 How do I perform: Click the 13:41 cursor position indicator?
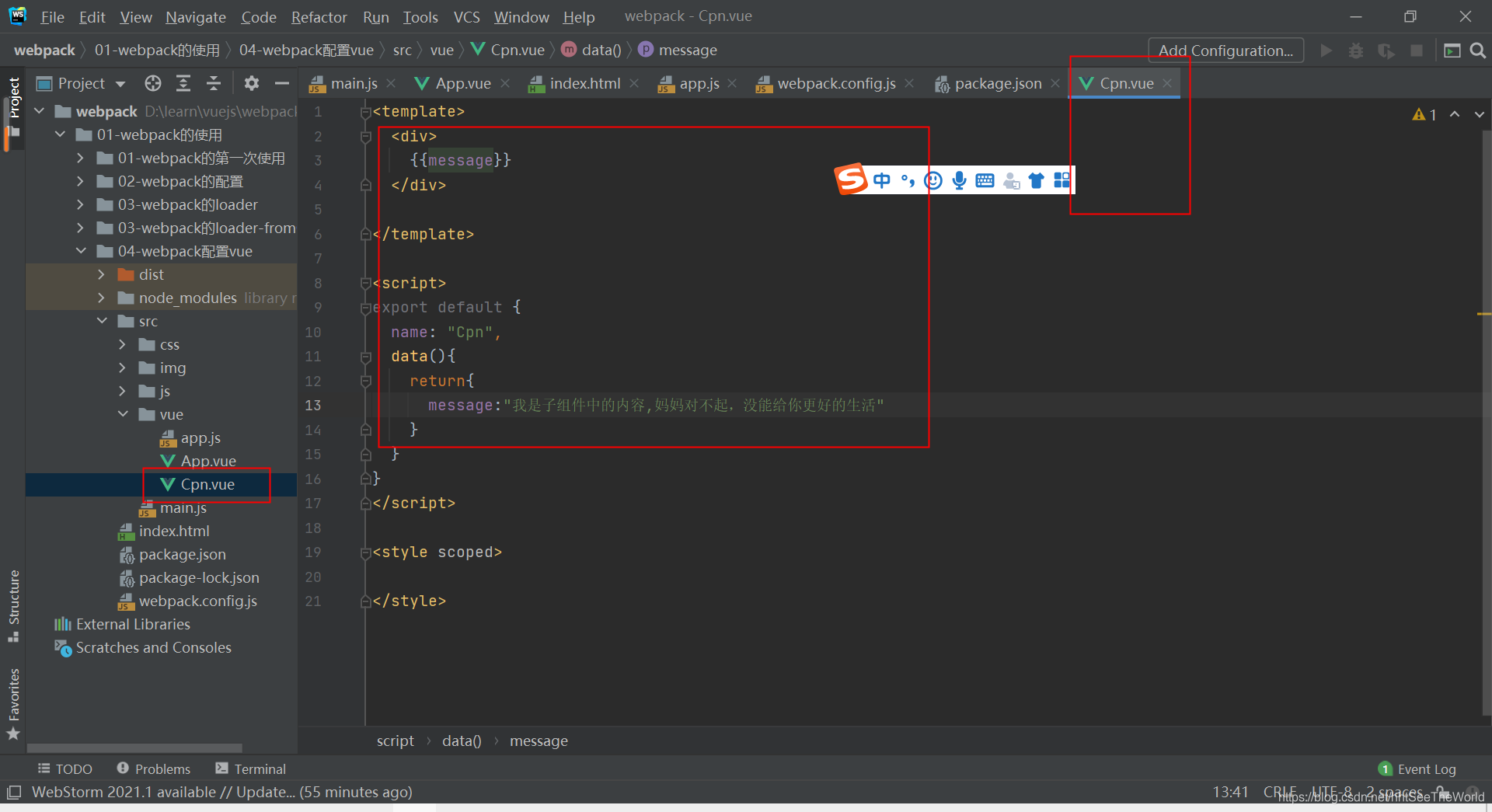1230,792
